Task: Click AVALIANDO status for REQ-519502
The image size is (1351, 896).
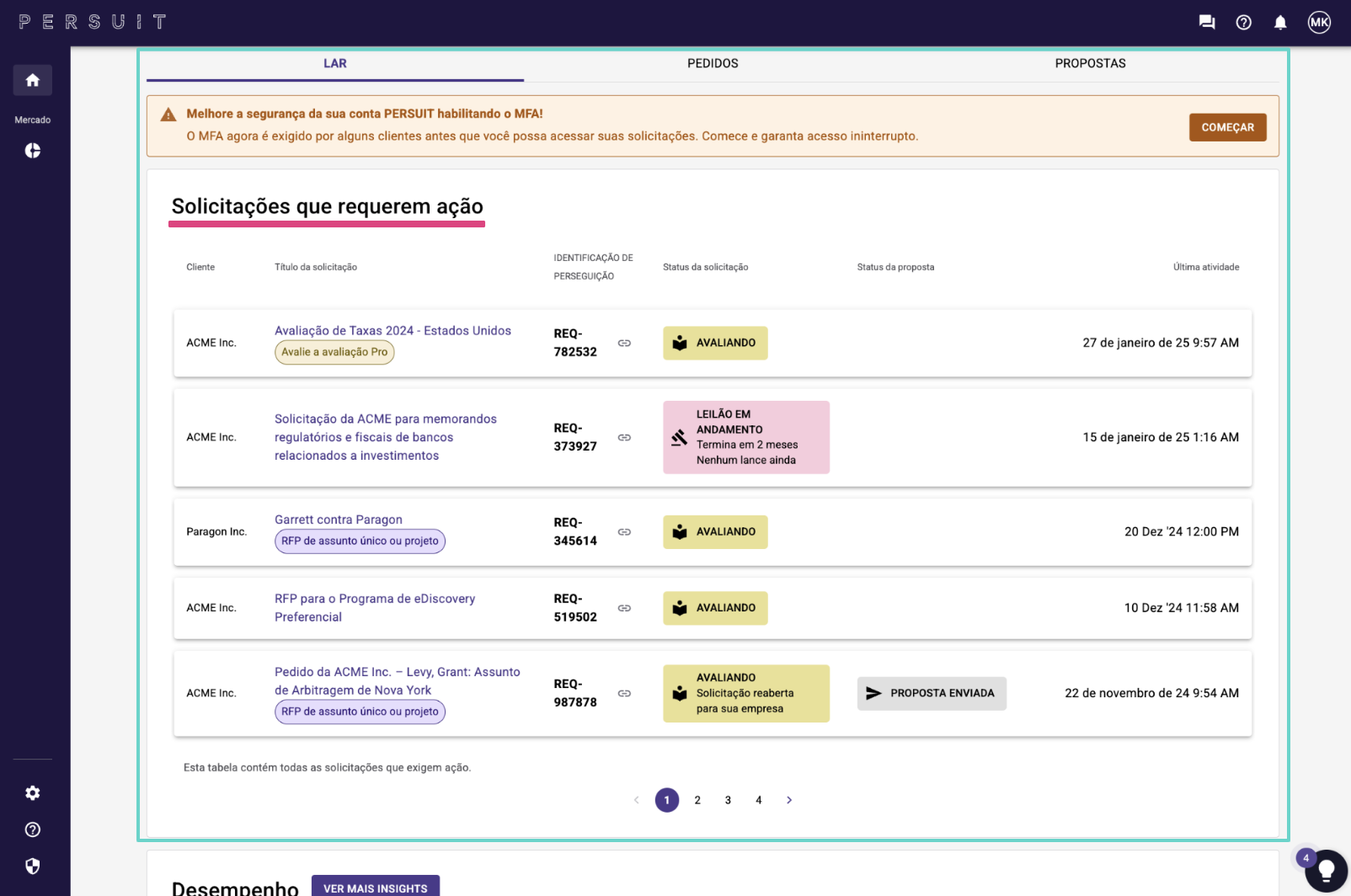Action: [x=715, y=608]
